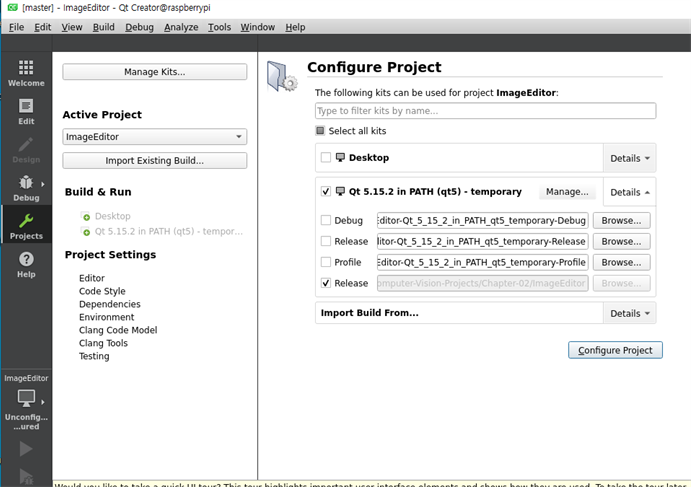691x487 pixels.
Task: Collapse Details for Qt 5.15.2 kit
Action: (x=629, y=192)
